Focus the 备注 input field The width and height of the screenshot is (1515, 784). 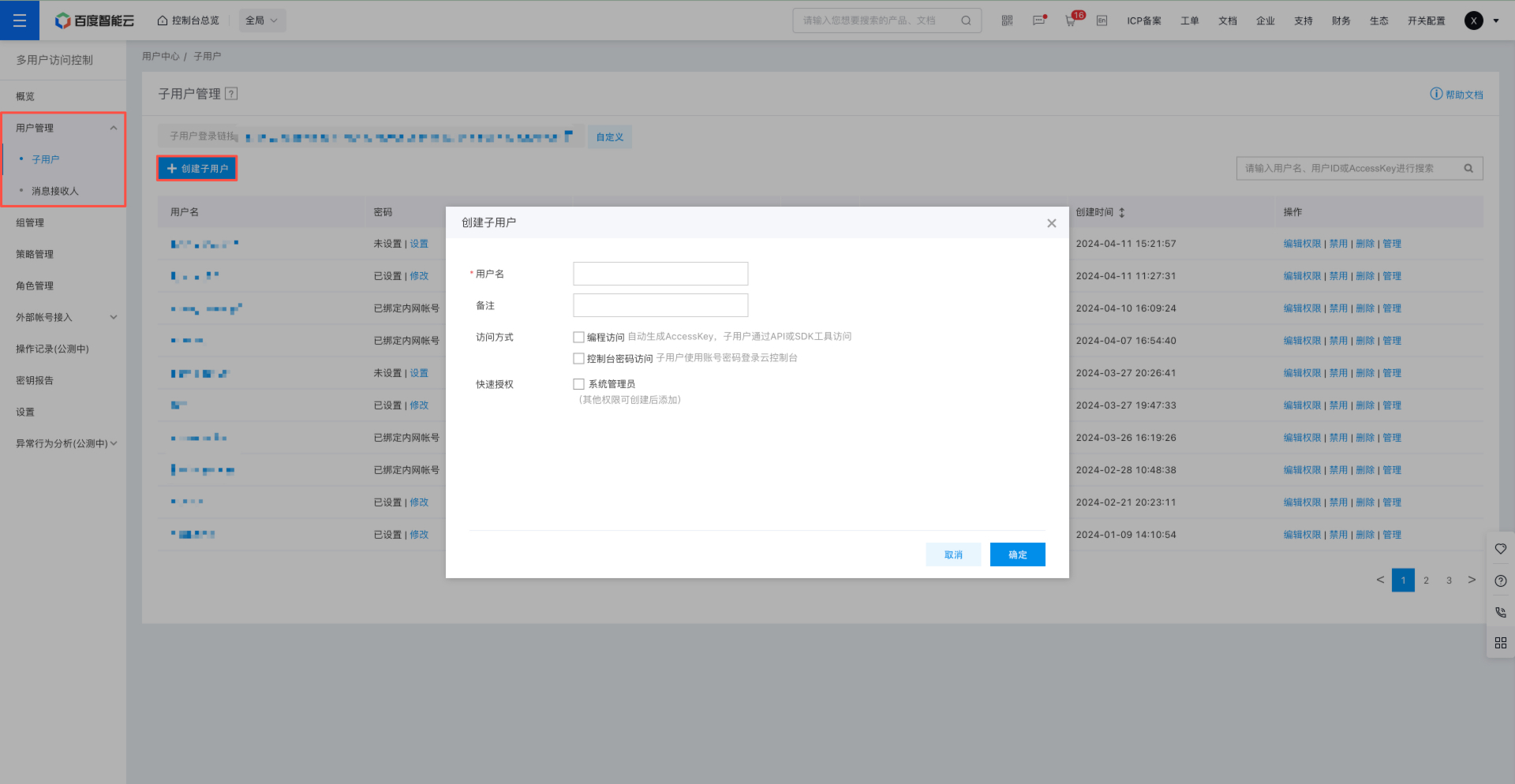pos(660,305)
